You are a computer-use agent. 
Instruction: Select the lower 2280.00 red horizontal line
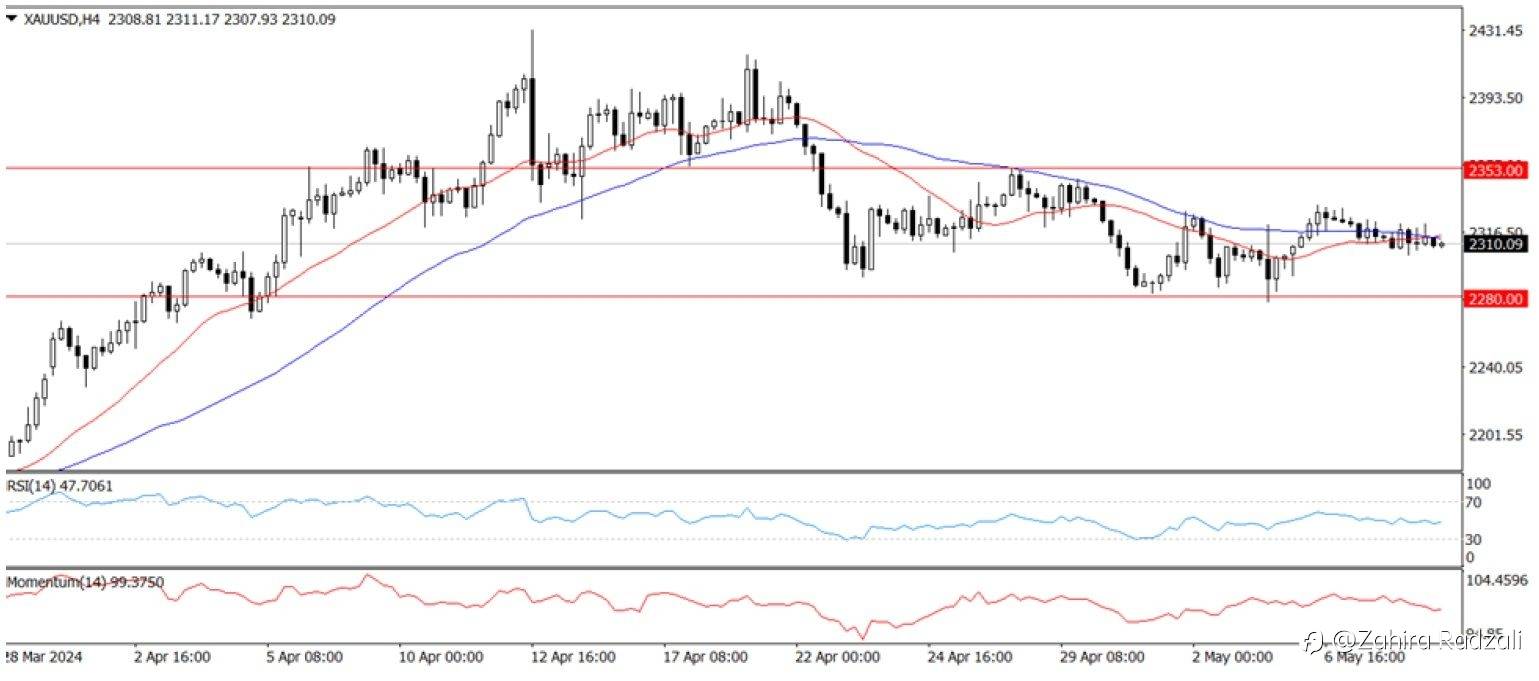[731, 296]
